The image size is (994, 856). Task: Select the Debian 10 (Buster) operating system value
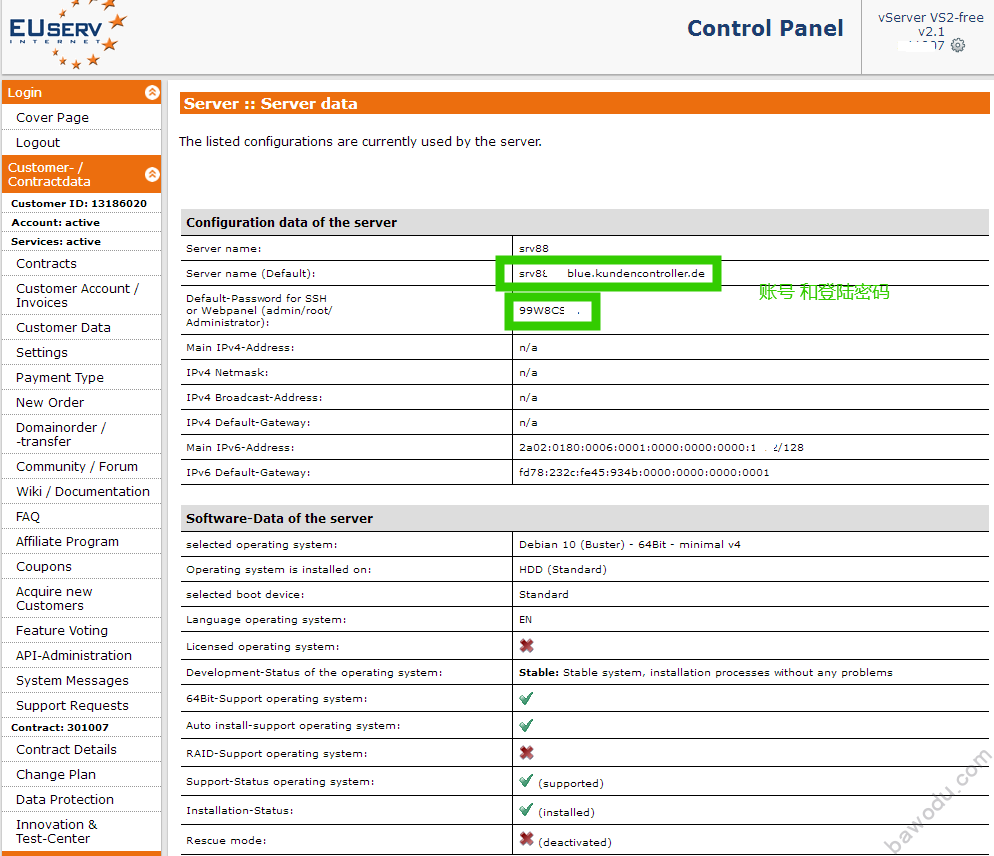pyautogui.click(x=629, y=545)
